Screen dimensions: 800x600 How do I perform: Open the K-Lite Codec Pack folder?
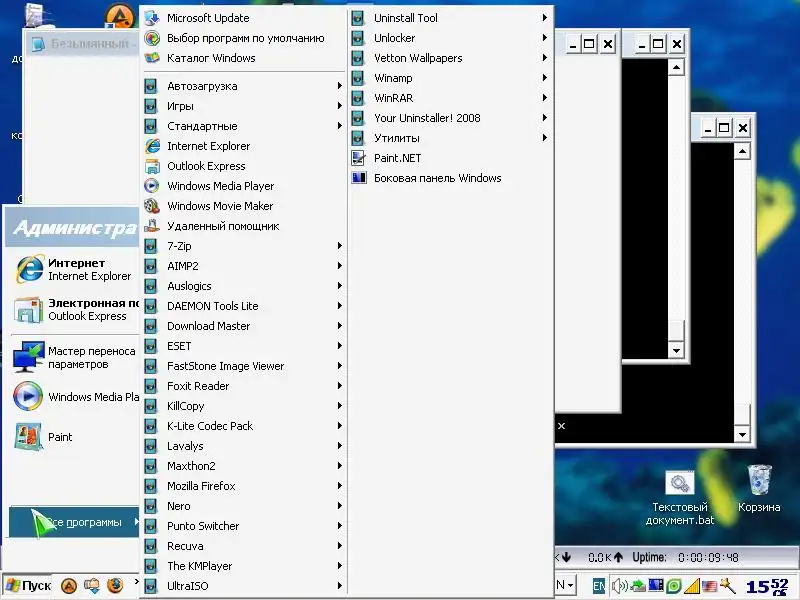(243, 426)
